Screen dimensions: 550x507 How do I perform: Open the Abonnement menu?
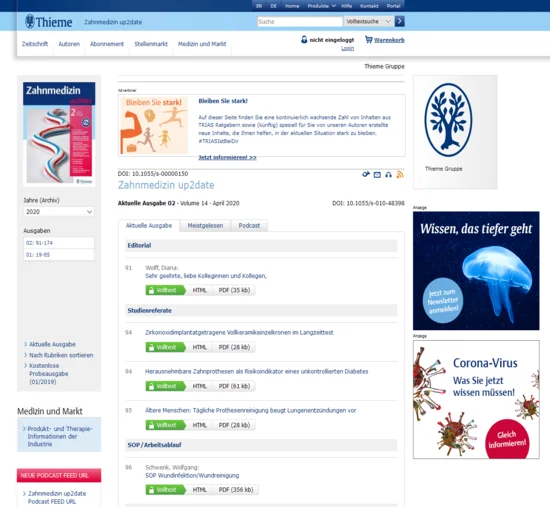pyautogui.click(x=107, y=44)
